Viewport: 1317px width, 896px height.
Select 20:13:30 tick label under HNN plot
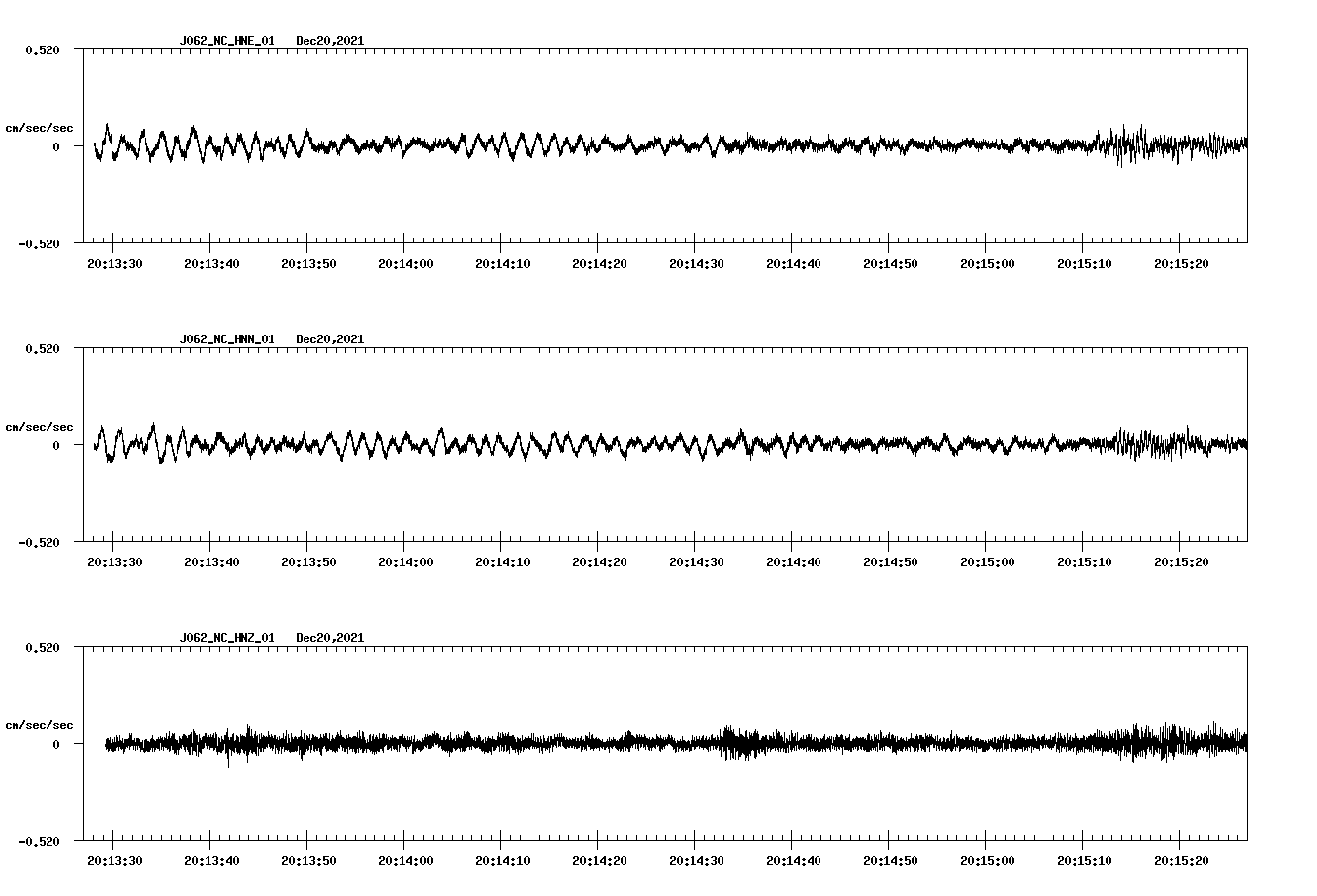(x=114, y=561)
